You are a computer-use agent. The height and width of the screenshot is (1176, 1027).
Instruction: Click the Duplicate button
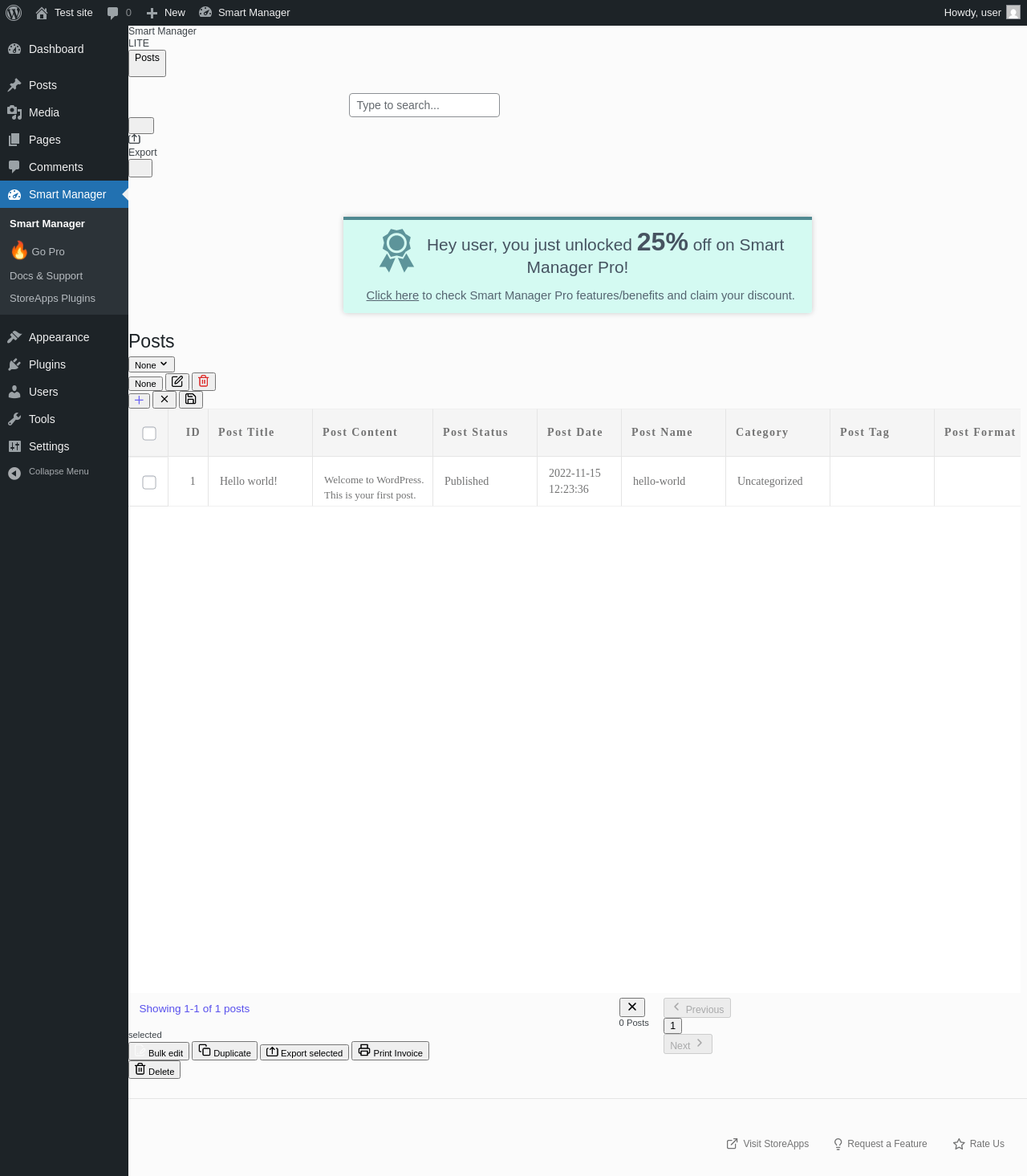point(225,1051)
